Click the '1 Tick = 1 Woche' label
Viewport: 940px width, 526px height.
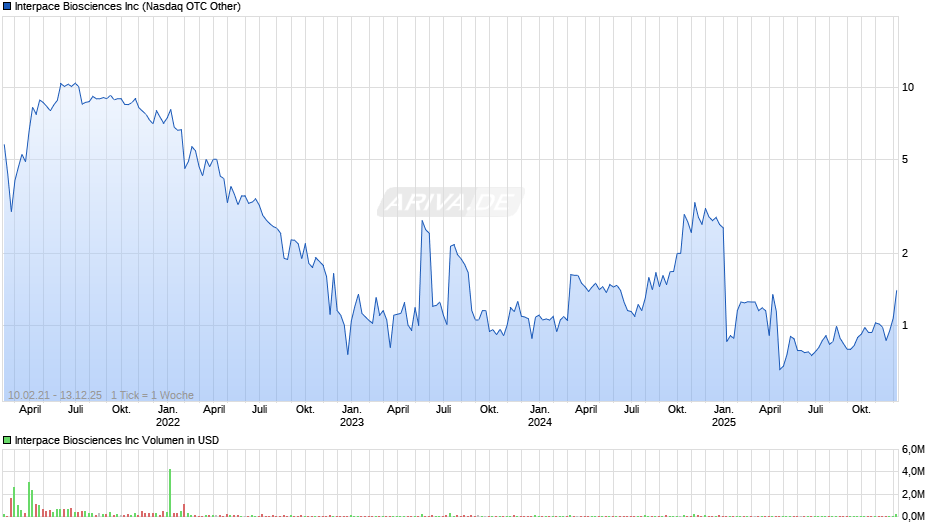152,395
